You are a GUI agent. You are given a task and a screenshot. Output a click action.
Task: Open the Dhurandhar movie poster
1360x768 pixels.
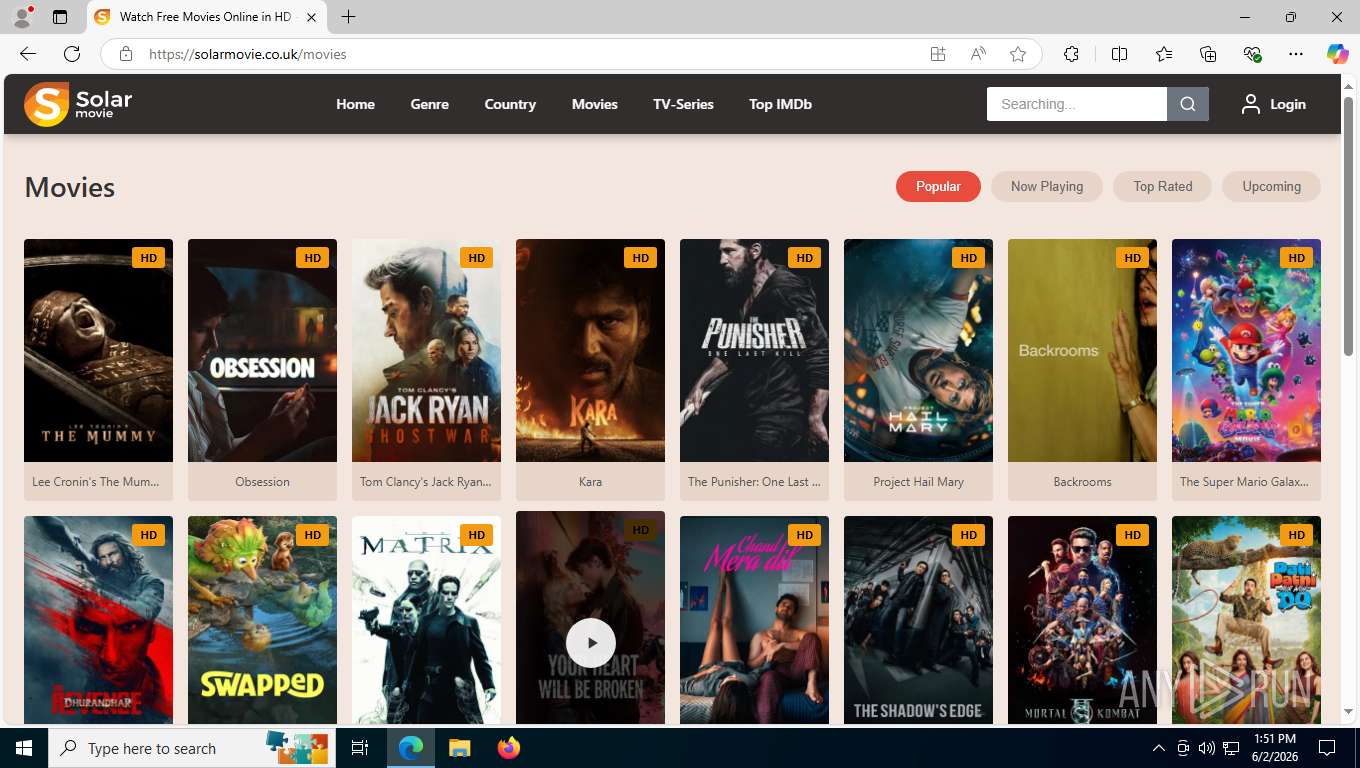(x=98, y=620)
